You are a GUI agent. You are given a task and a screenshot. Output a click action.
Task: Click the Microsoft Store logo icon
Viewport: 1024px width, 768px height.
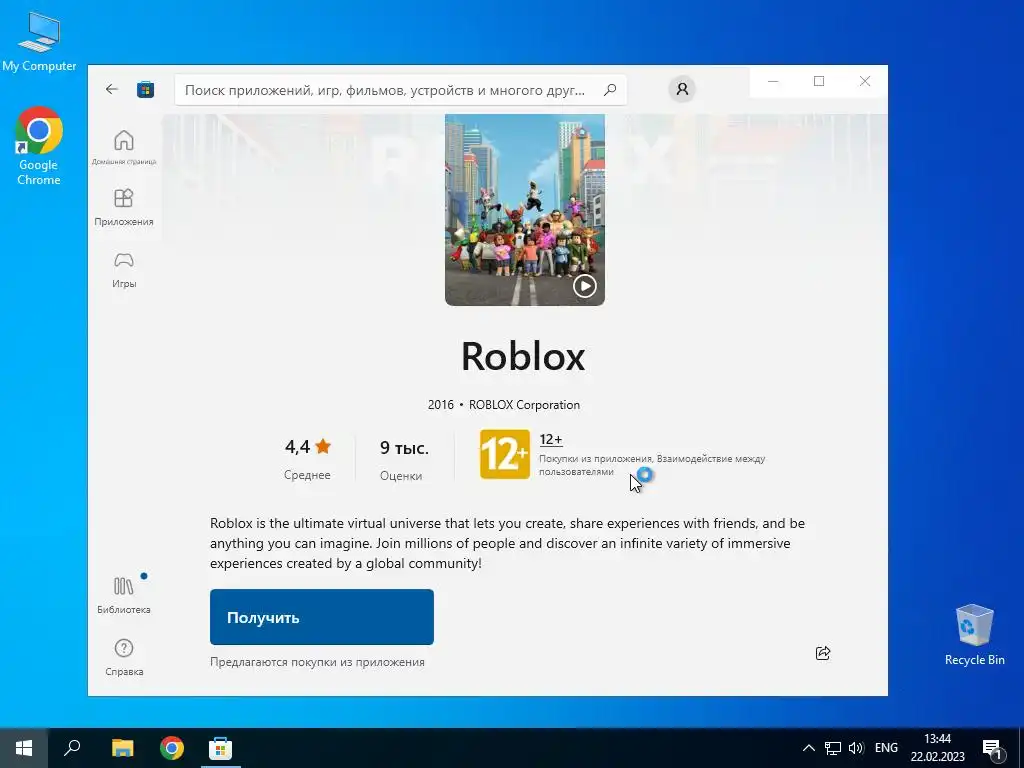click(x=146, y=89)
